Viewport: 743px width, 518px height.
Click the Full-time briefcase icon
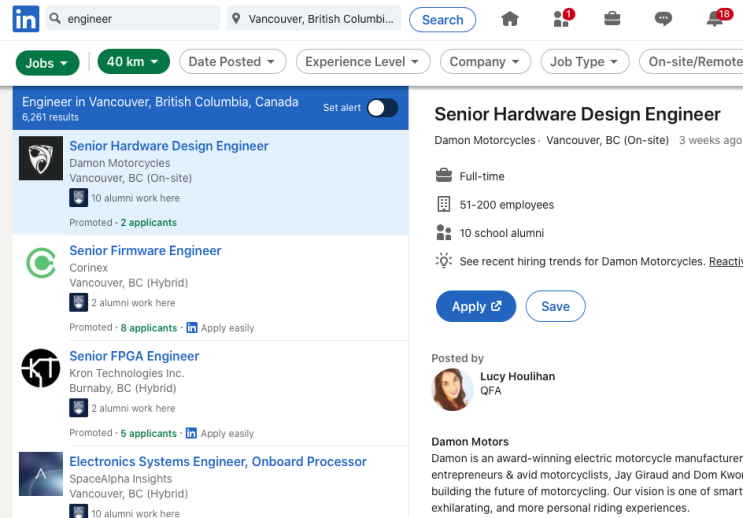[444, 176]
